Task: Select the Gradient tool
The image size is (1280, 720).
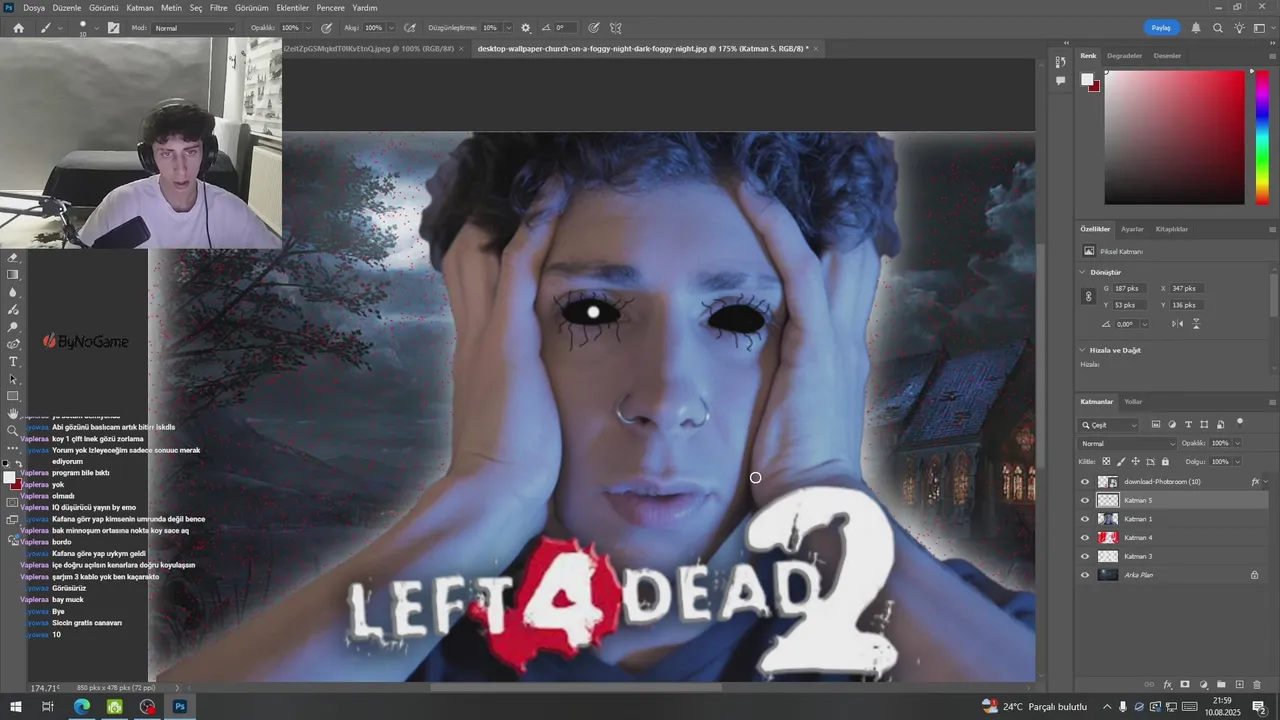Action: click(x=13, y=274)
